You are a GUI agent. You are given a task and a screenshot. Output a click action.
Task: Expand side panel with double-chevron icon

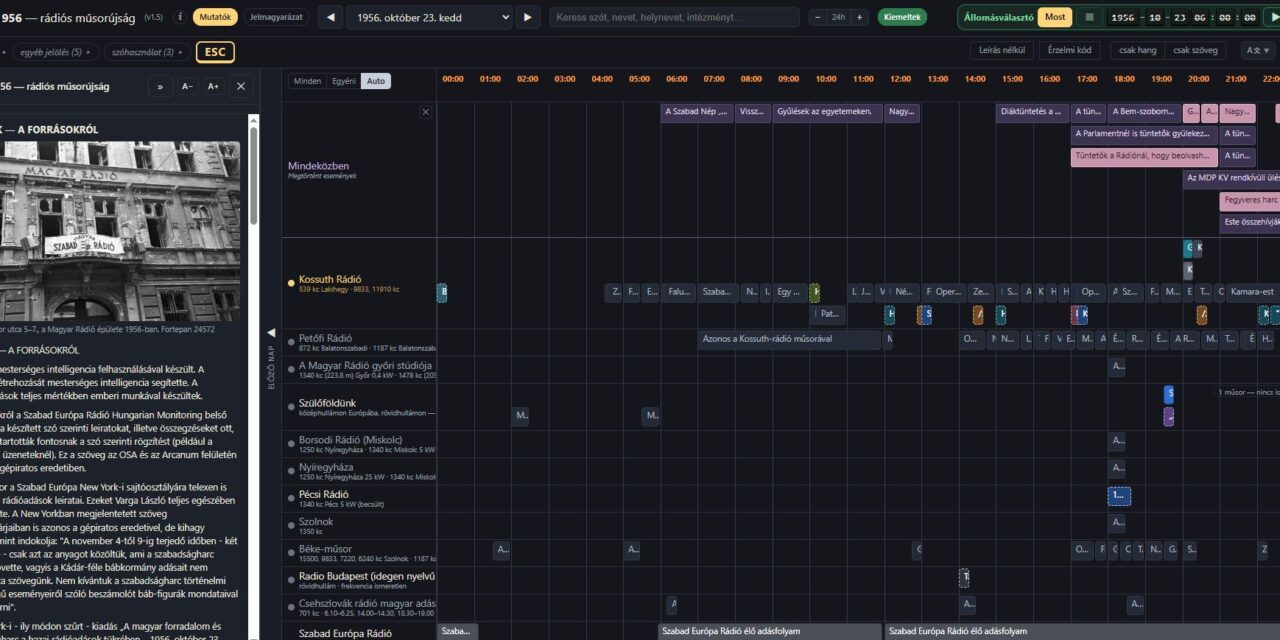click(160, 86)
